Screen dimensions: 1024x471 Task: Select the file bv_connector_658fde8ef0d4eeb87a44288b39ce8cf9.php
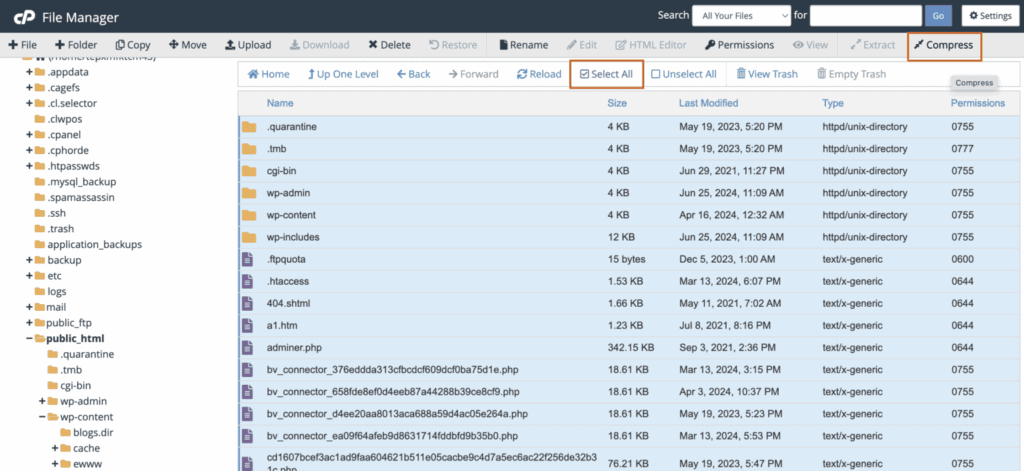393,392
